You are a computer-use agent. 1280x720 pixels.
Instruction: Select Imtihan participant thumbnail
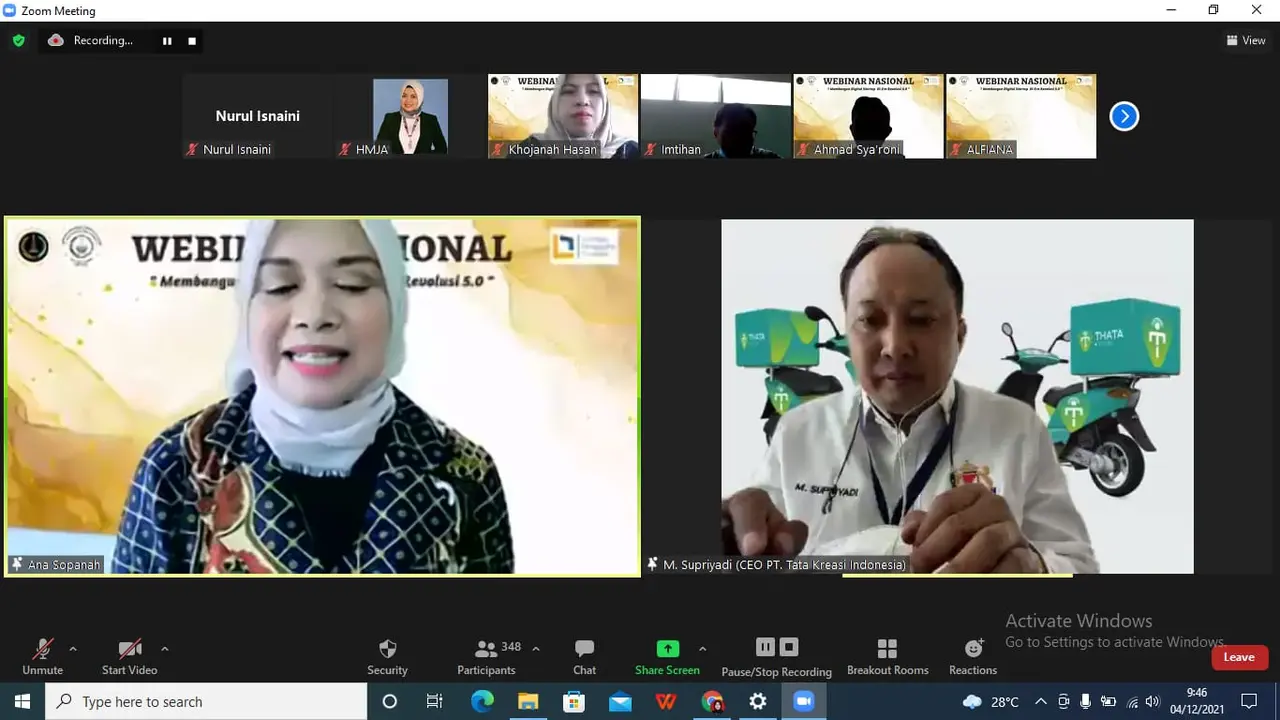(716, 116)
